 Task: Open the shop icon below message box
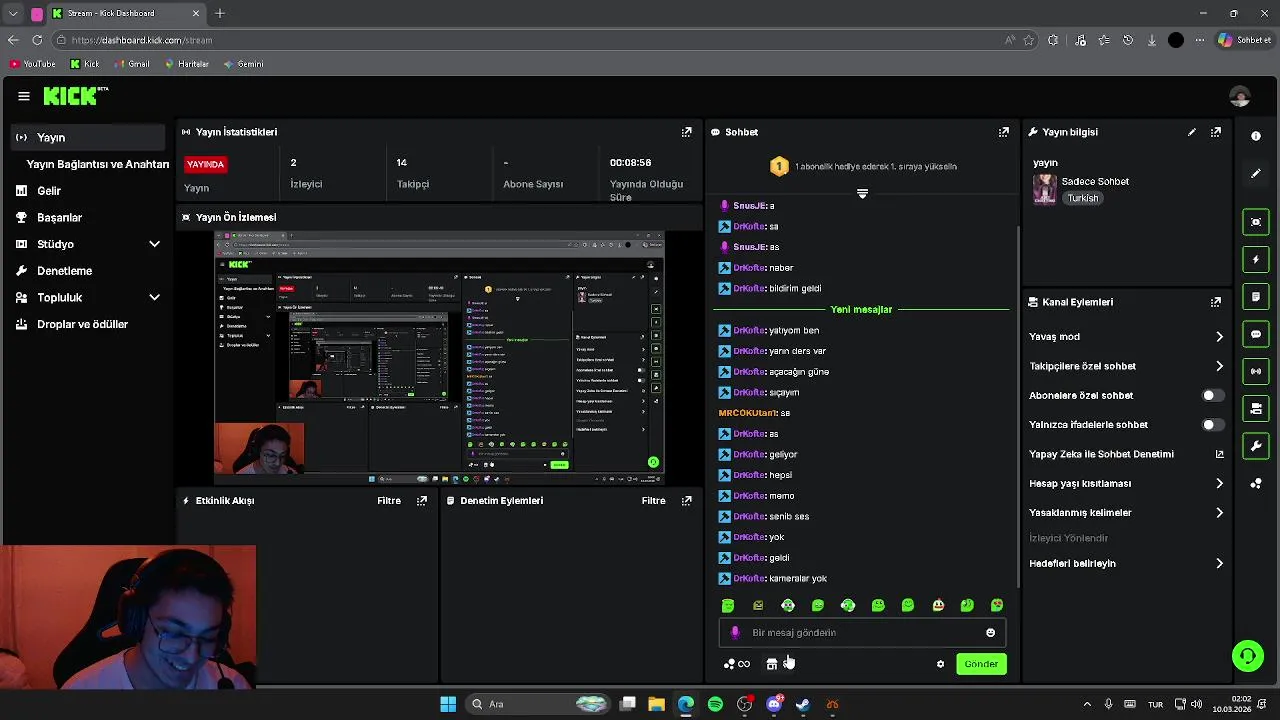tap(772, 664)
